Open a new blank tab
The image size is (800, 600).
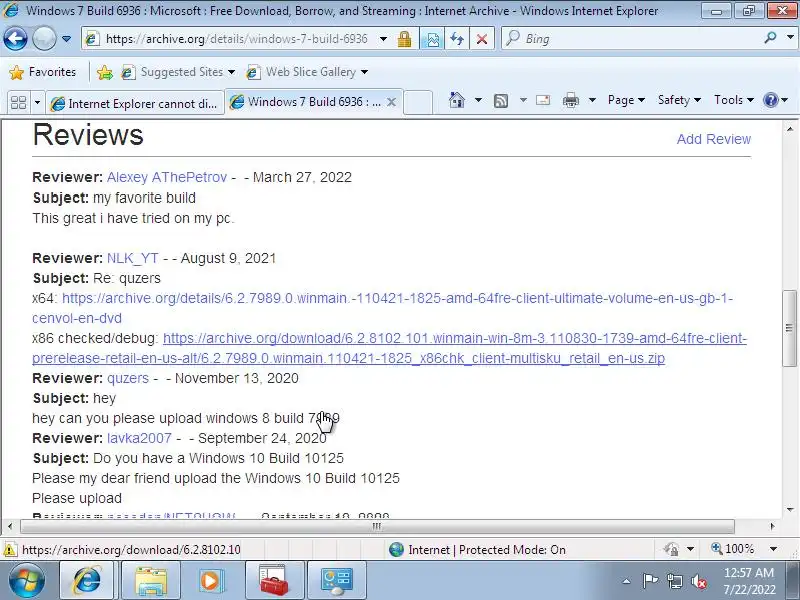tap(418, 102)
